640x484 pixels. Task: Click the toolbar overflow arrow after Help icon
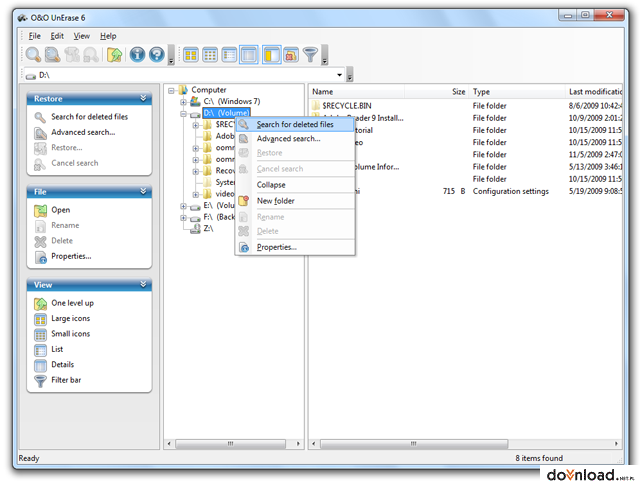pyautogui.click(x=171, y=55)
